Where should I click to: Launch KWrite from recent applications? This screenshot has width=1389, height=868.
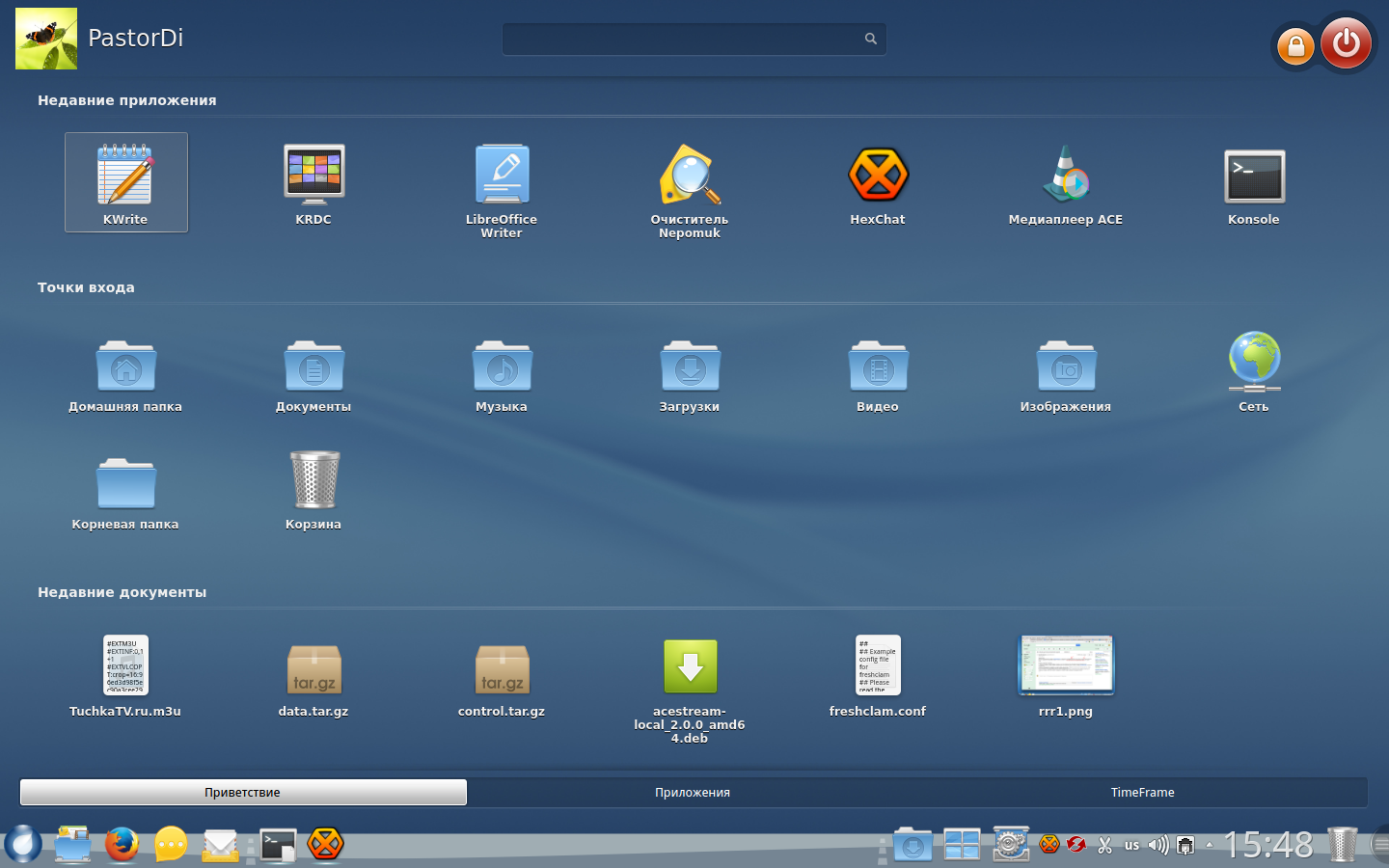pyautogui.click(x=125, y=182)
